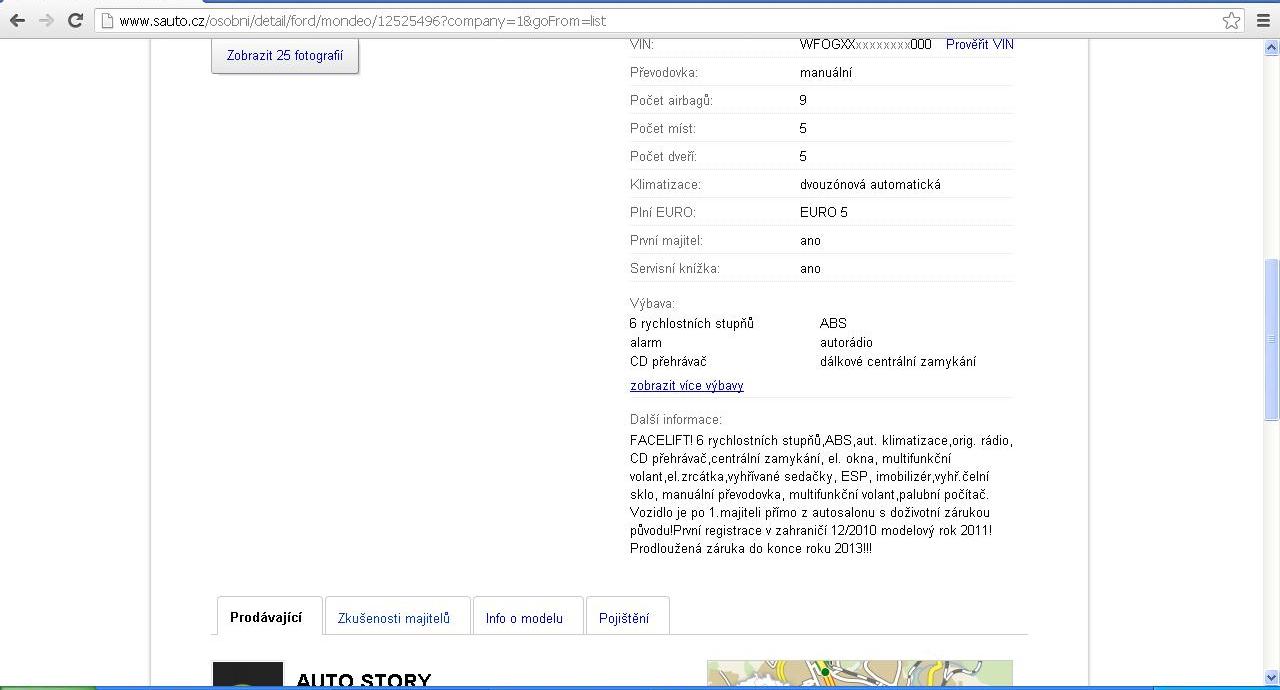Select the Prodávající tab
The width and height of the screenshot is (1280, 690).
click(266, 617)
